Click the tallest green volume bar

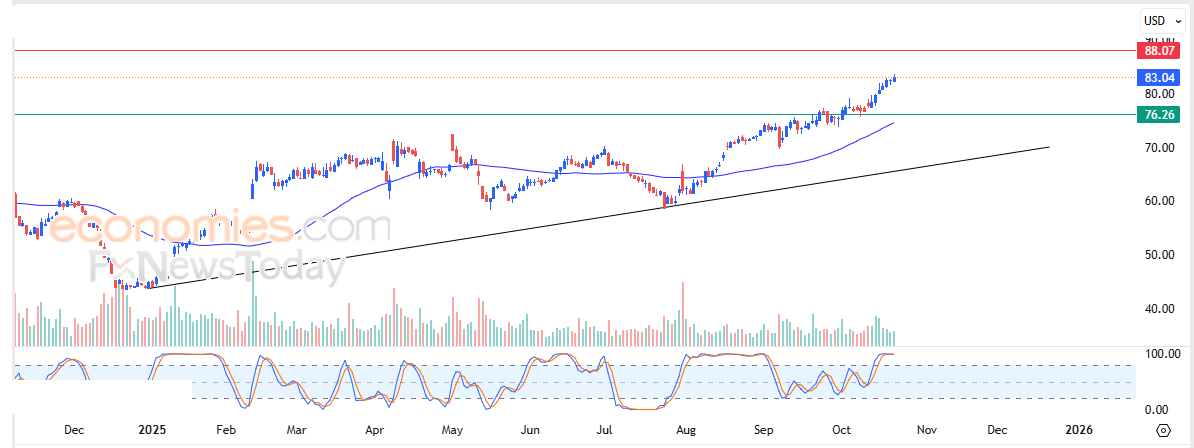tap(254, 310)
